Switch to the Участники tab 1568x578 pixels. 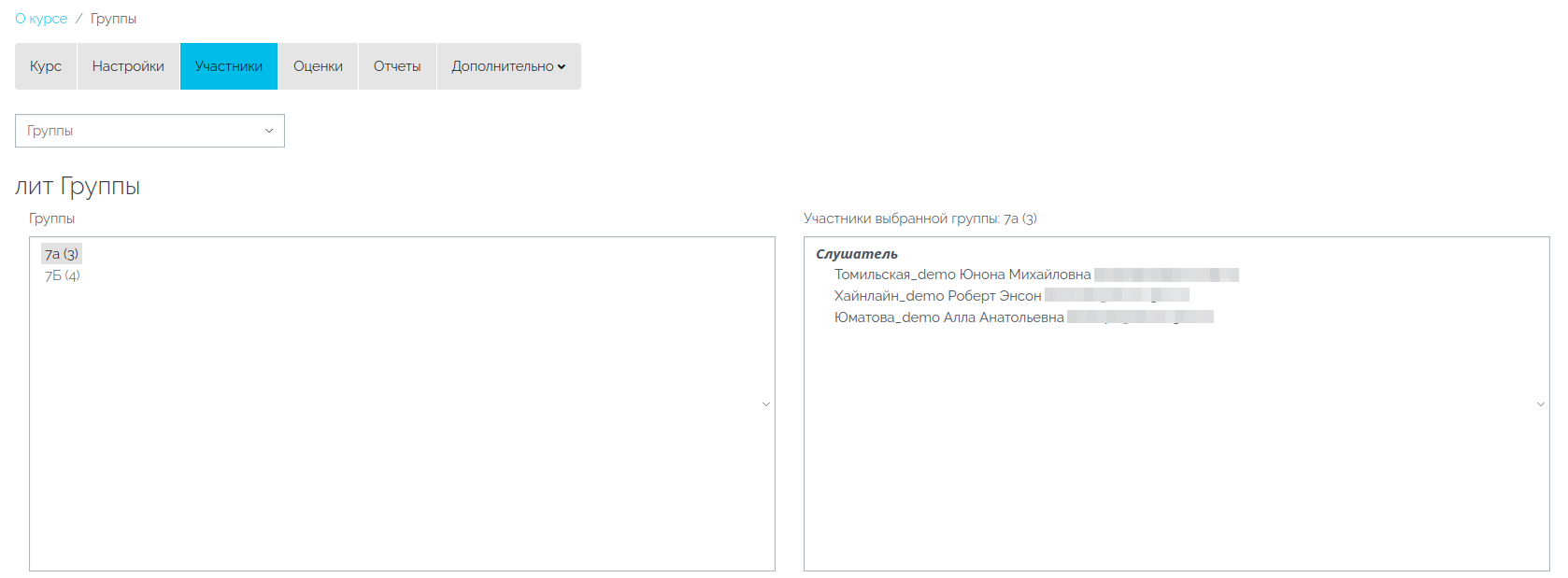click(x=229, y=66)
